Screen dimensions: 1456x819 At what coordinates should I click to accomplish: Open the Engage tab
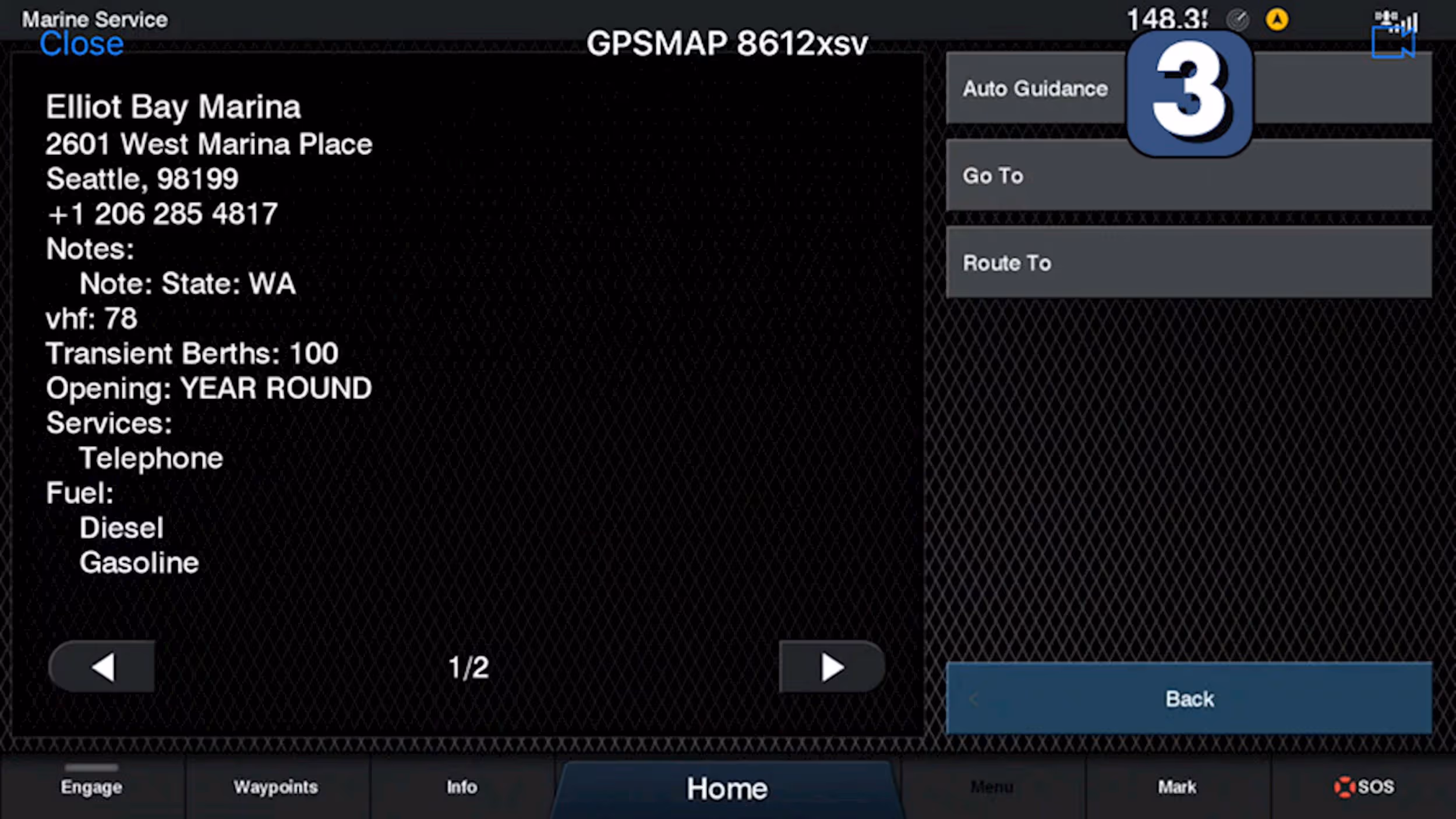[x=91, y=787]
